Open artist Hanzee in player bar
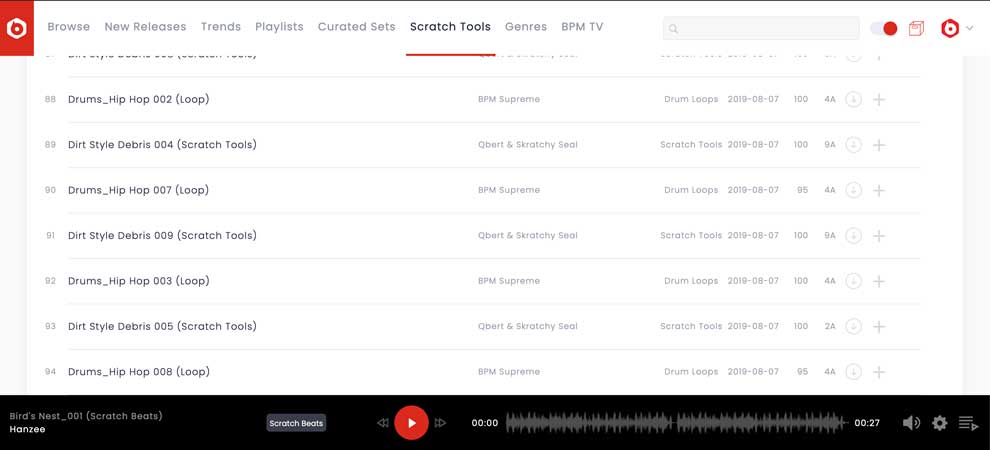The width and height of the screenshot is (990, 450). pyautogui.click(x=27, y=429)
